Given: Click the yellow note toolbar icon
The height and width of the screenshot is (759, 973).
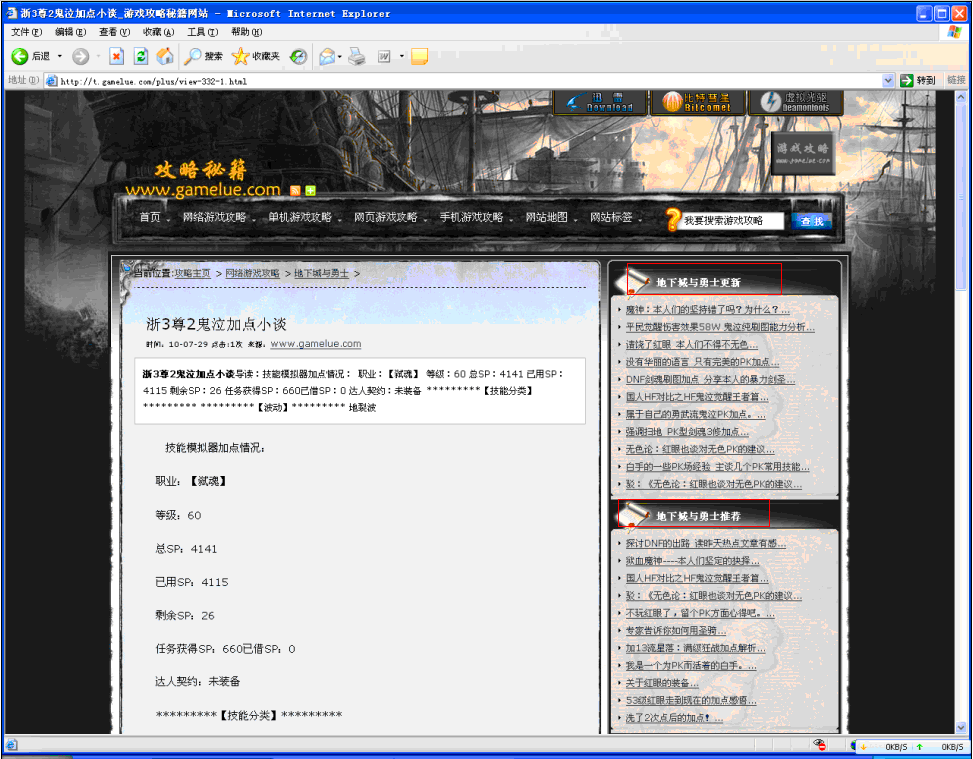Looking at the screenshot, I should coord(419,56).
